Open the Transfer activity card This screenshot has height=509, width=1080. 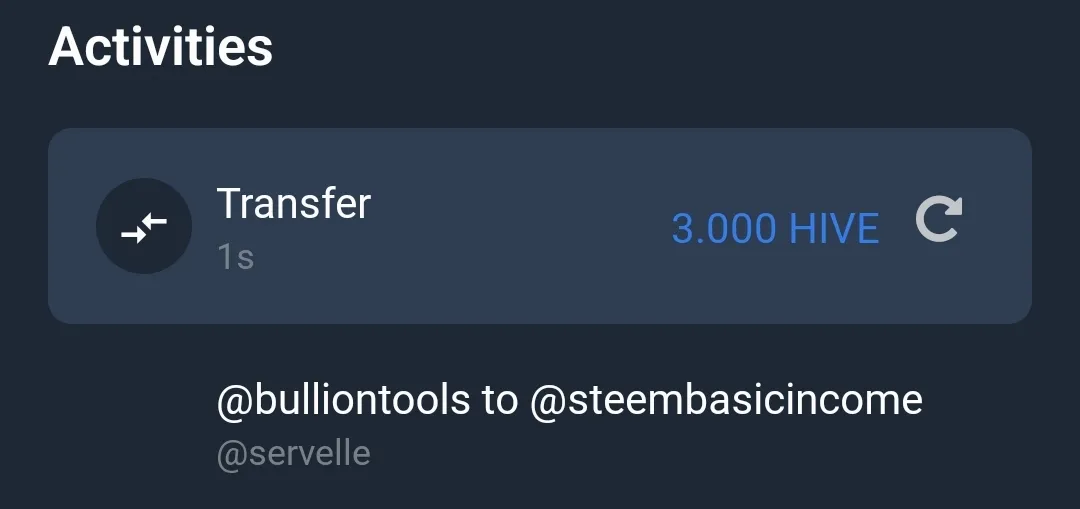[540, 226]
